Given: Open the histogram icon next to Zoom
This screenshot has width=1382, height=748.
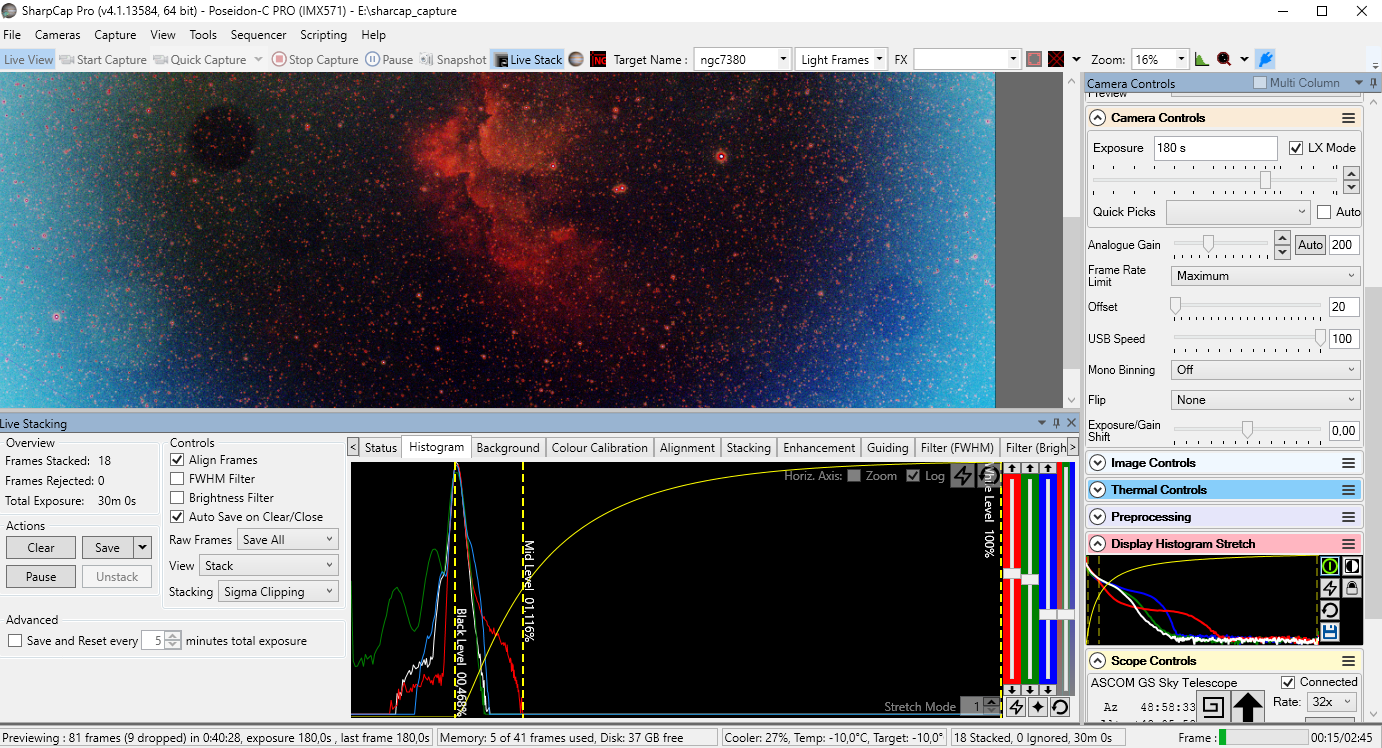Looking at the screenshot, I should (1202, 60).
